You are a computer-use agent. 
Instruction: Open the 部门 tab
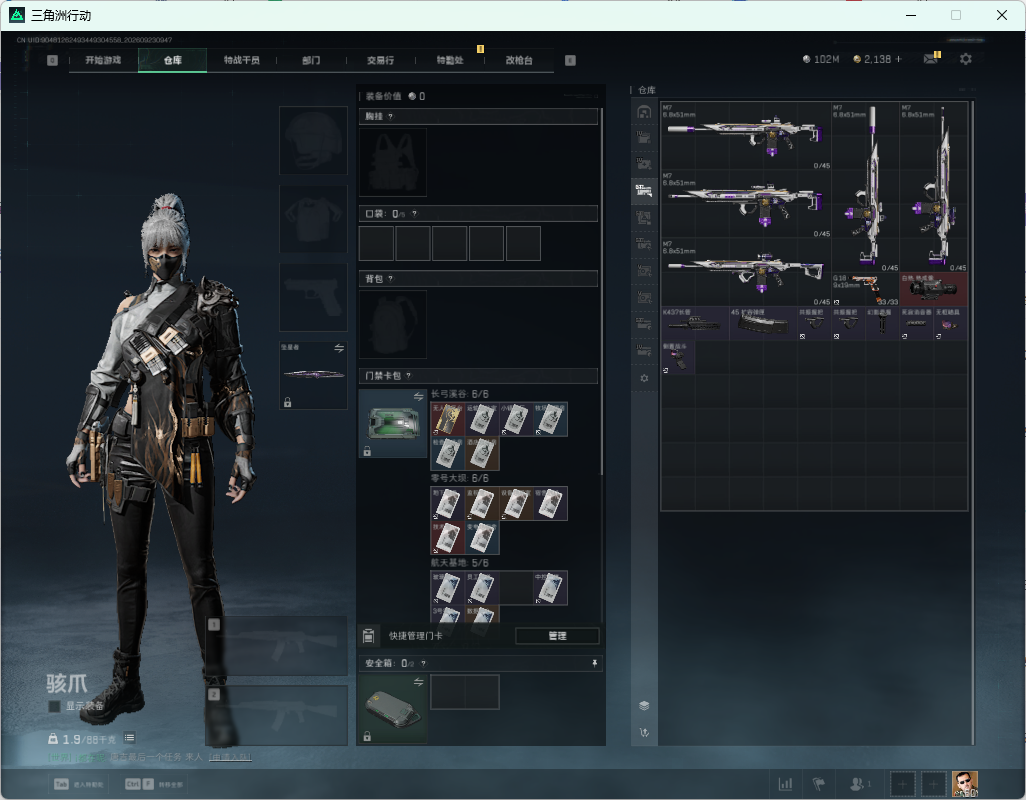click(311, 60)
